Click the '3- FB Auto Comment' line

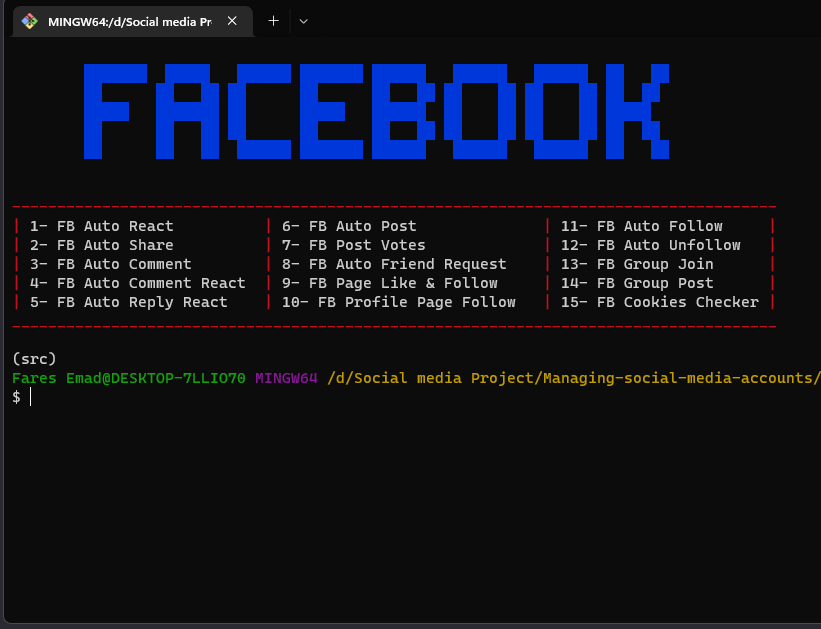[x=110, y=264]
